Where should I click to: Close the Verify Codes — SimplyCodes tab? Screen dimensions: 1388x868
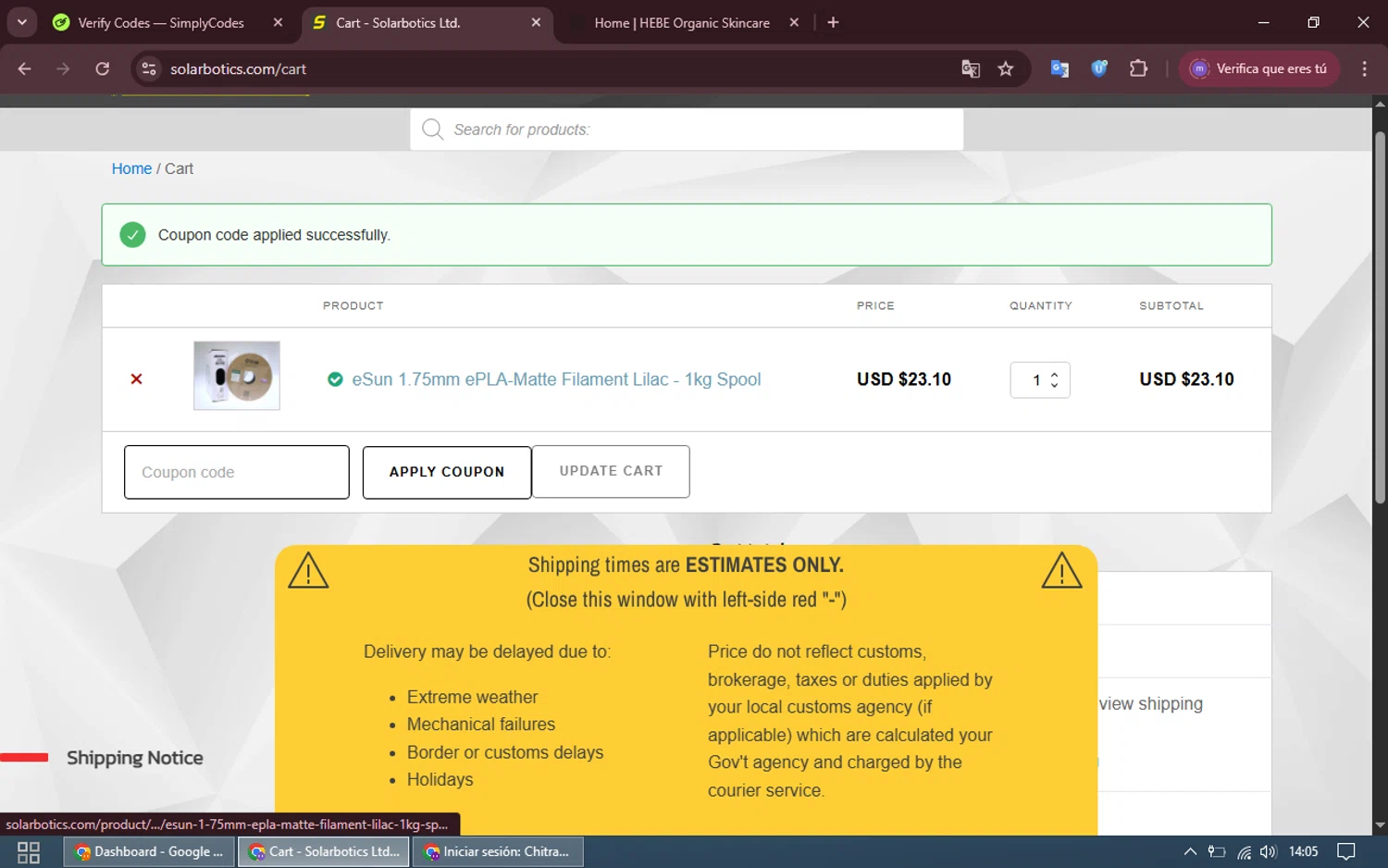[278, 22]
